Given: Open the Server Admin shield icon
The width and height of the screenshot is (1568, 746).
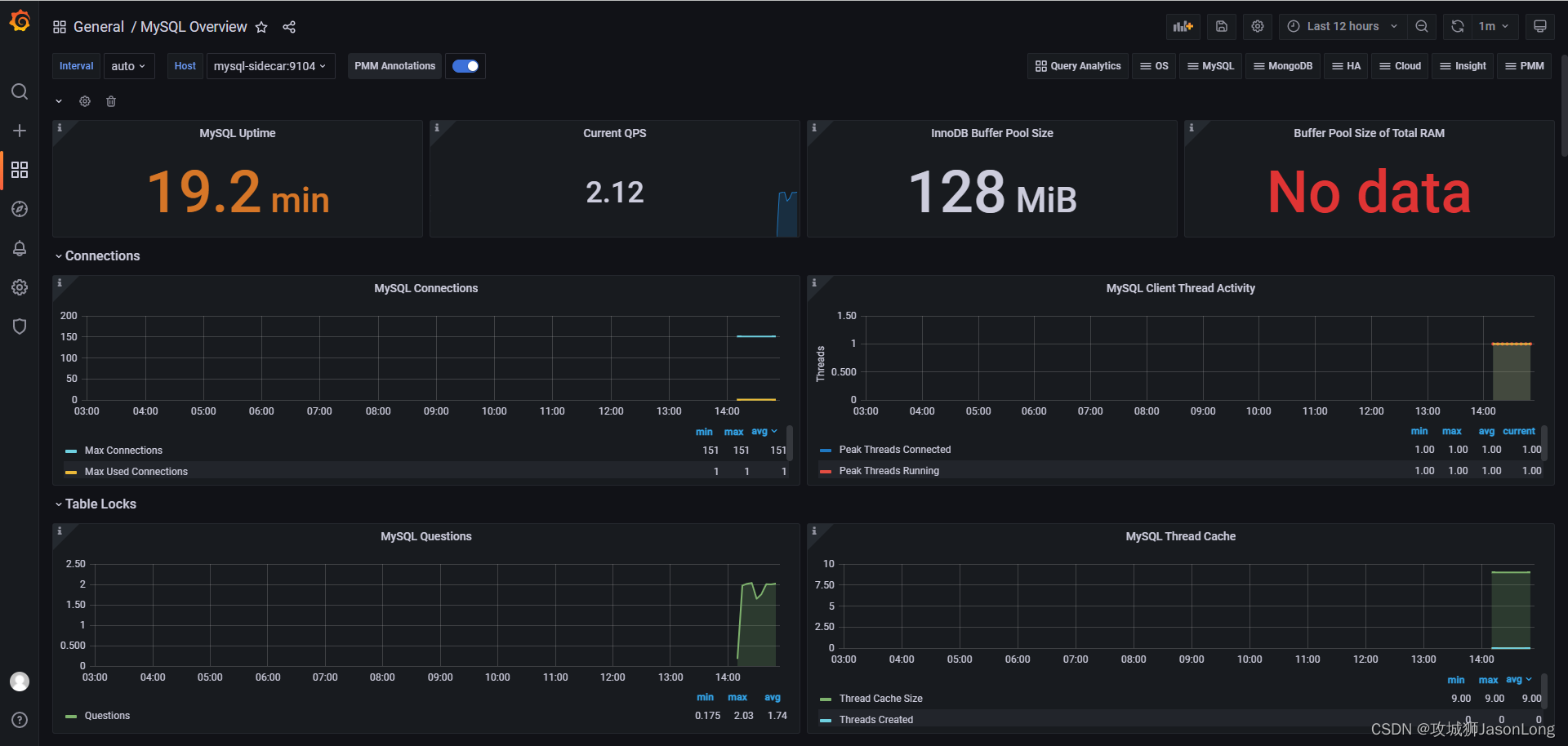Looking at the screenshot, I should tap(20, 326).
